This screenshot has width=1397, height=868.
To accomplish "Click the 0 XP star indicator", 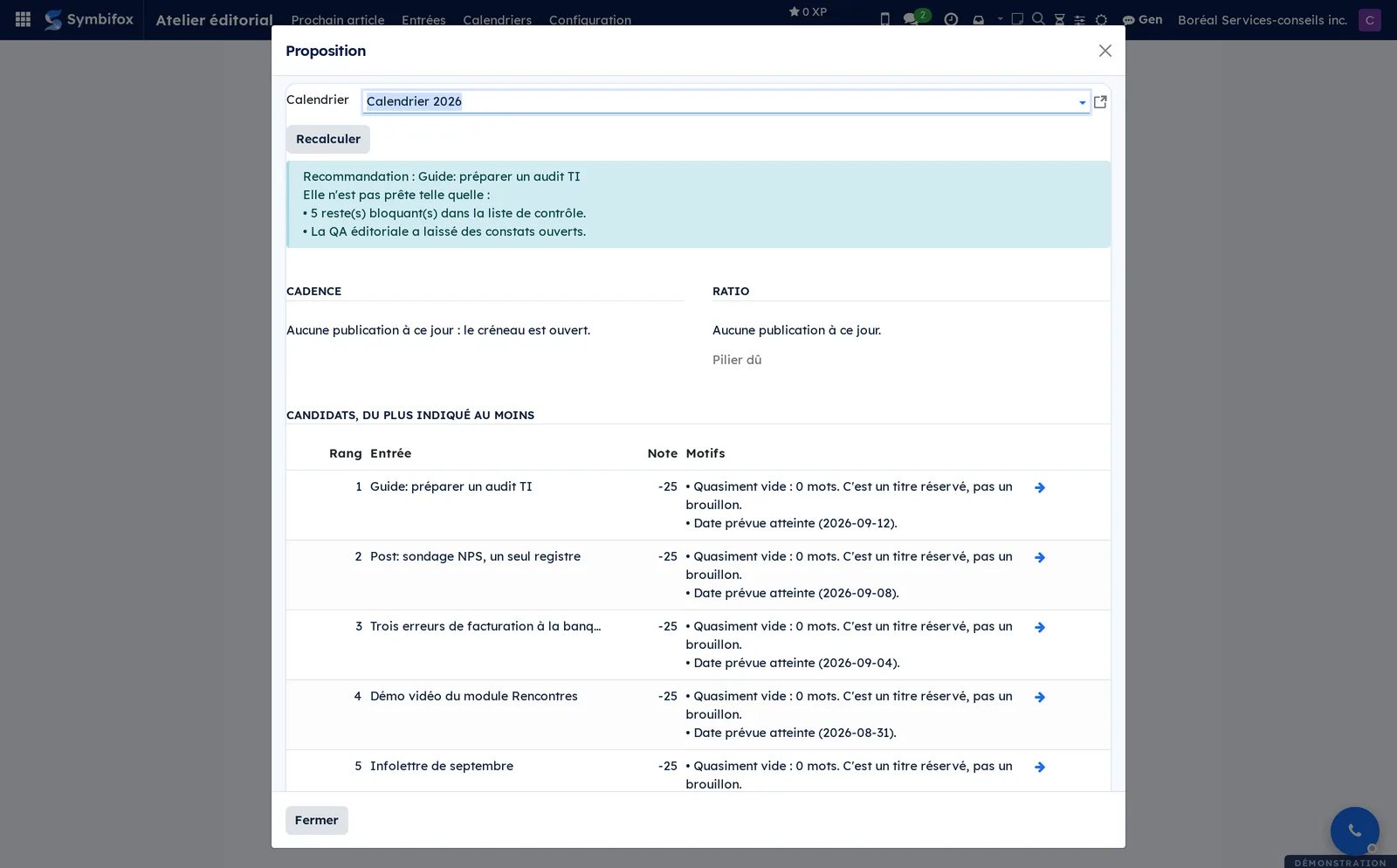I will click(x=808, y=11).
